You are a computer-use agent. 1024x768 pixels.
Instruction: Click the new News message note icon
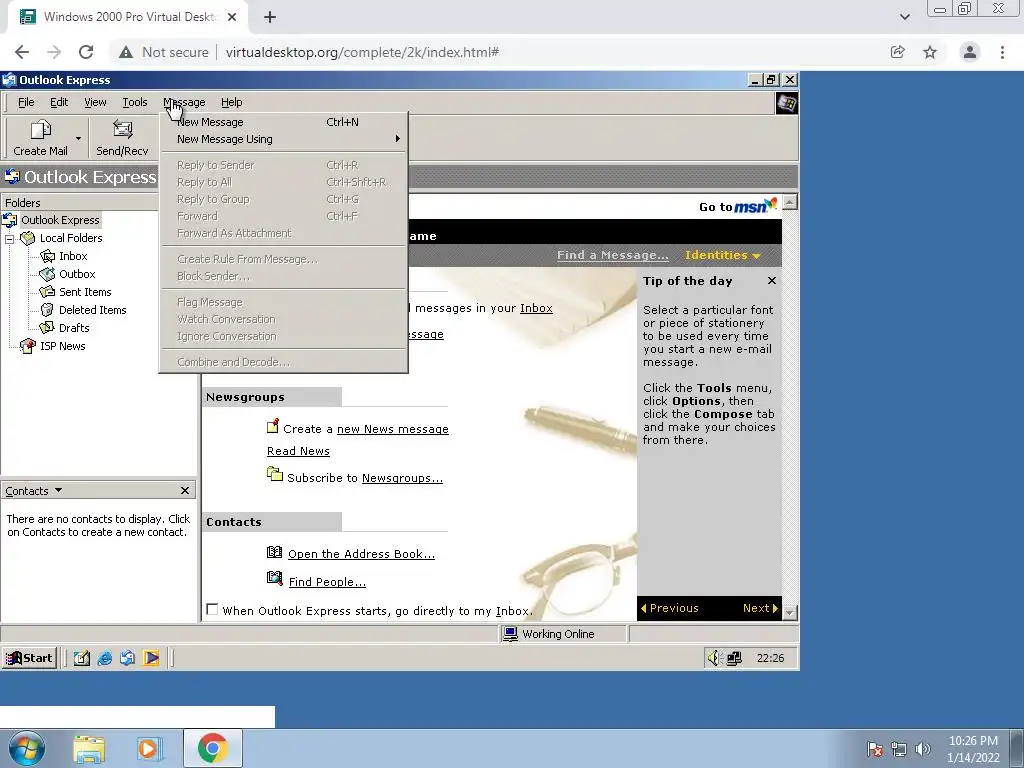[x=273, y=426]
